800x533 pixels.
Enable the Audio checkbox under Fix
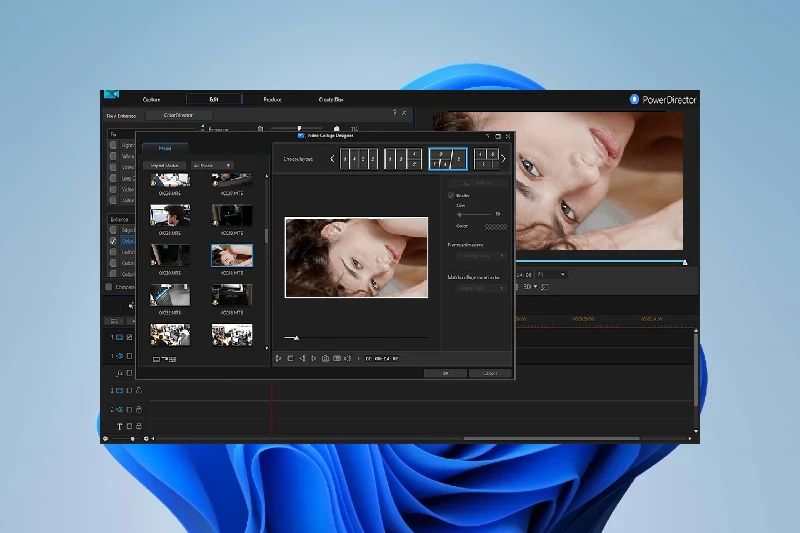113,200
